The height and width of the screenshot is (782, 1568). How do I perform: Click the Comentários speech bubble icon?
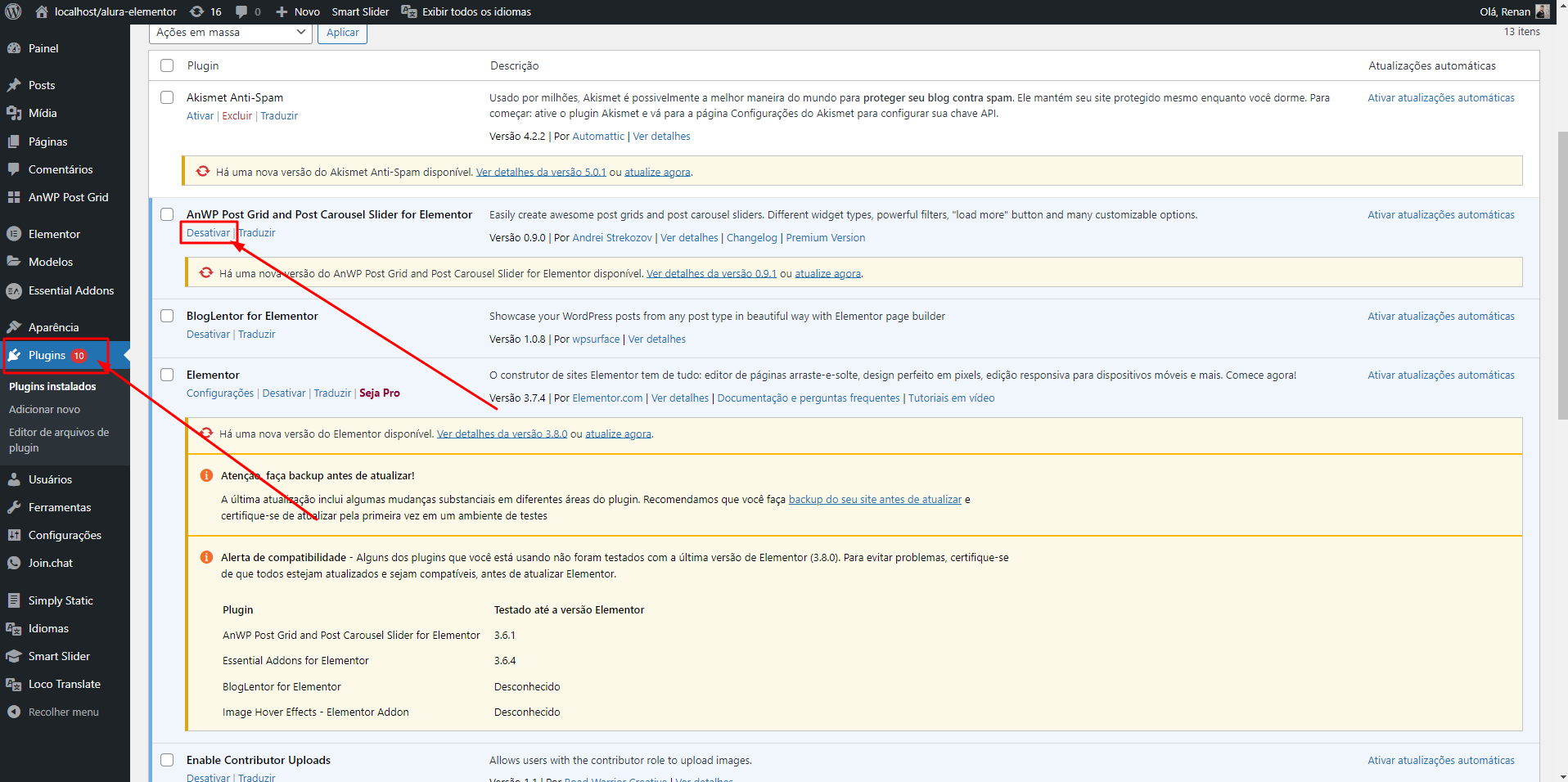(x=14, y=169)
